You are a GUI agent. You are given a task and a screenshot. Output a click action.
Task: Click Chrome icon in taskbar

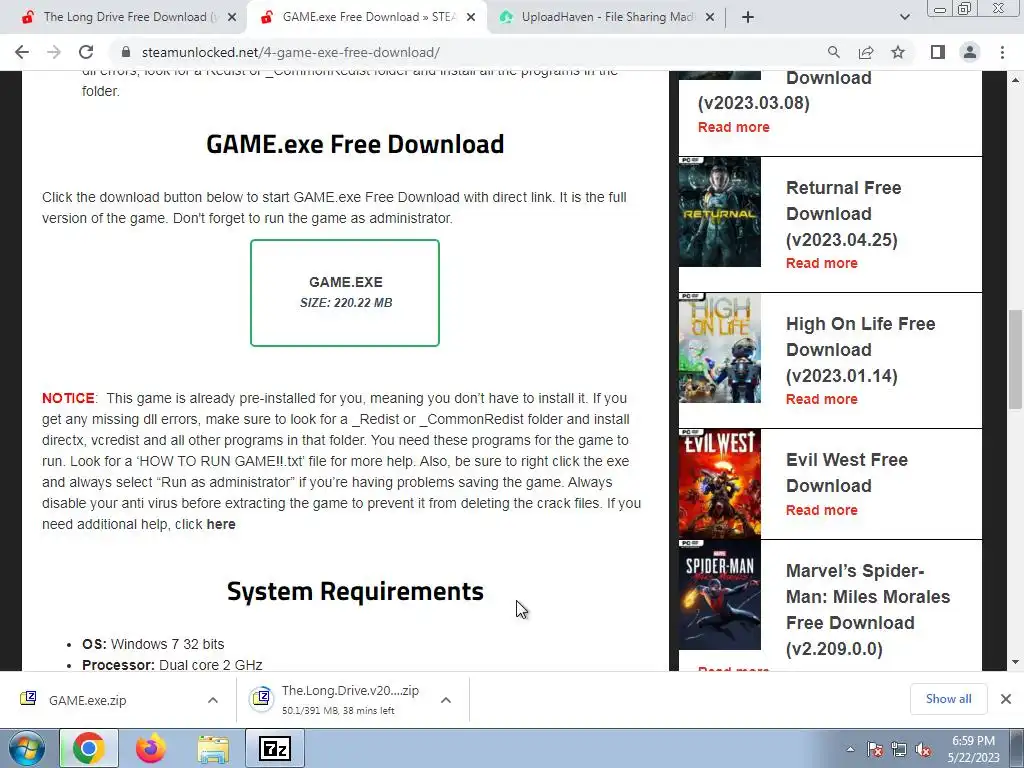click(x=88, y=748)
